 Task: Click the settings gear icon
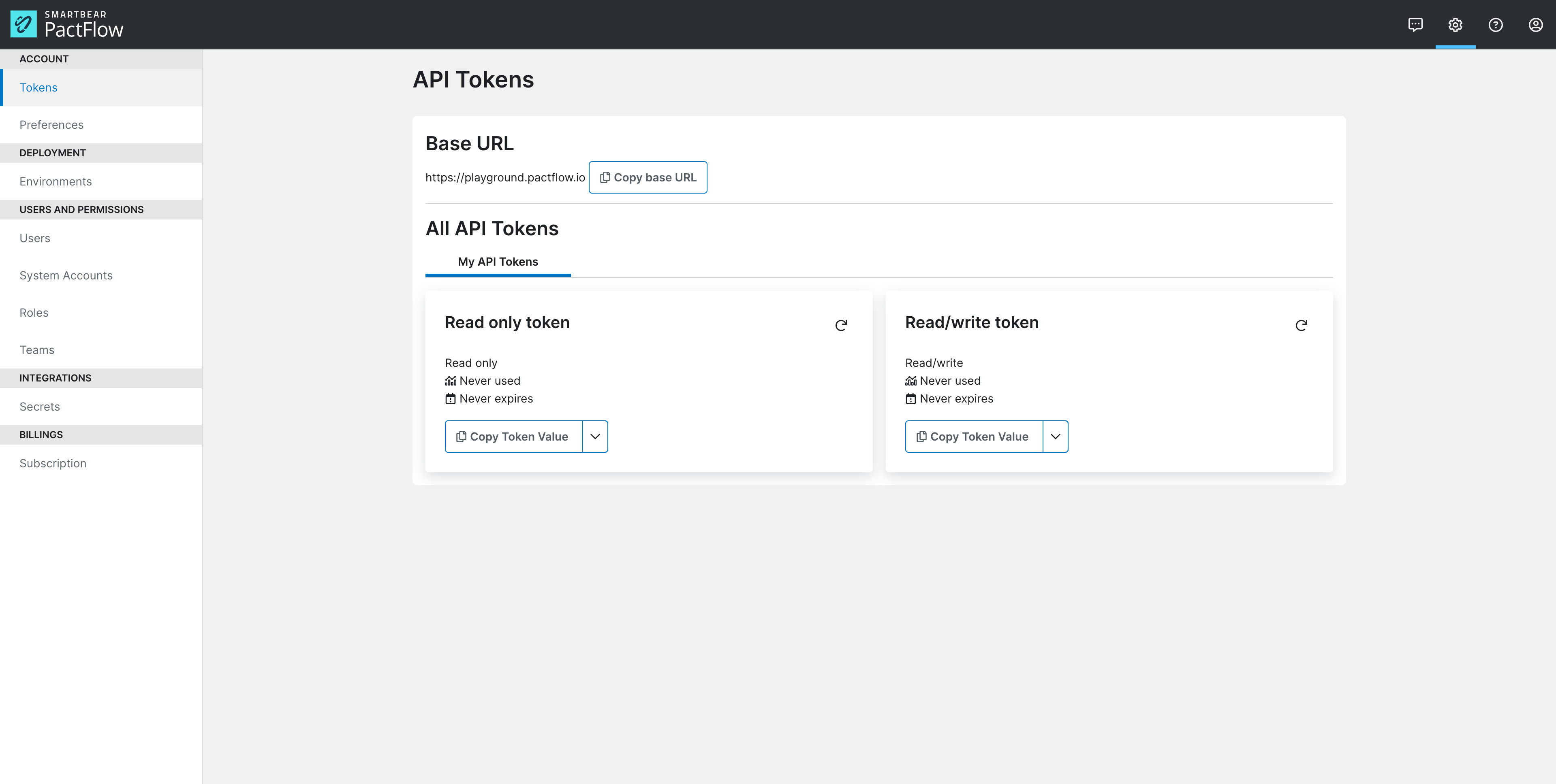click(x=1455, y=25)
